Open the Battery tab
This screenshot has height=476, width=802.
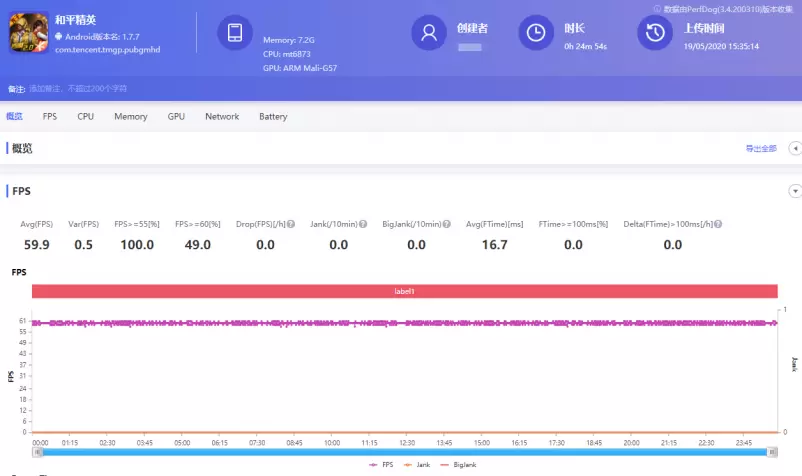coord(273,116)
